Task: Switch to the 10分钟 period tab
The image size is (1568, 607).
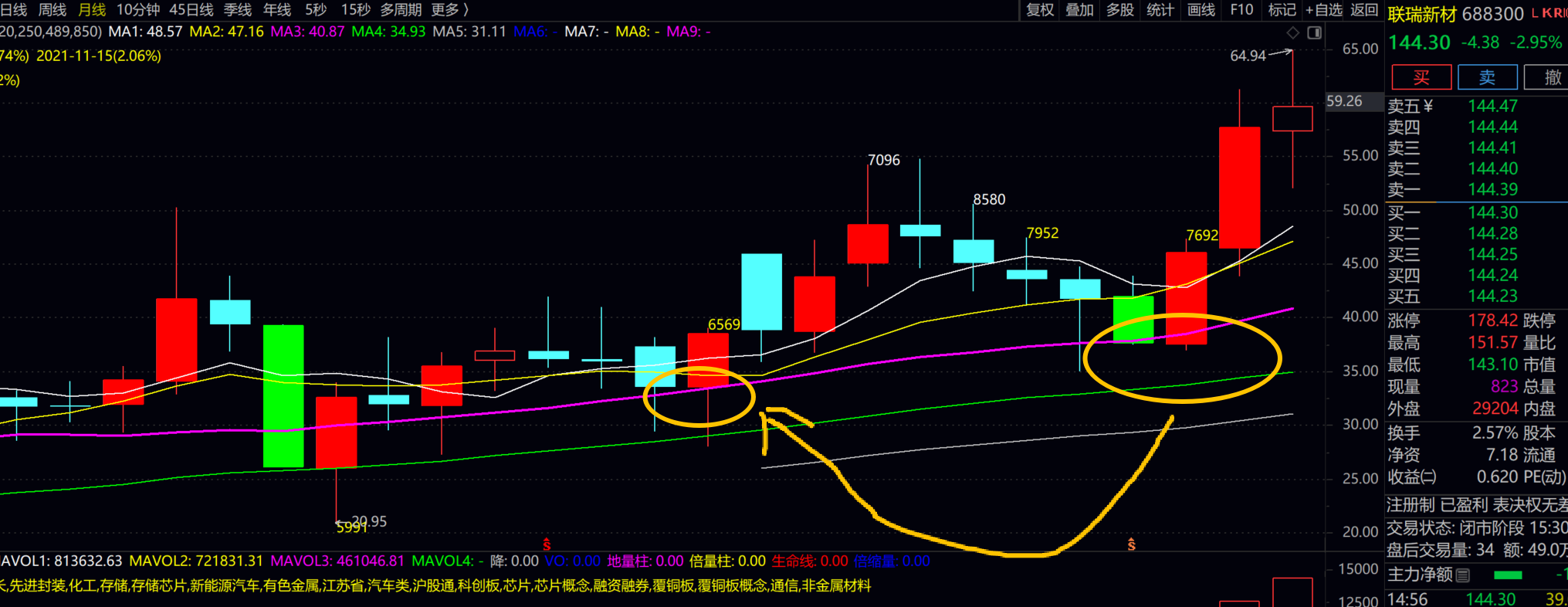Action: point(138,10)
